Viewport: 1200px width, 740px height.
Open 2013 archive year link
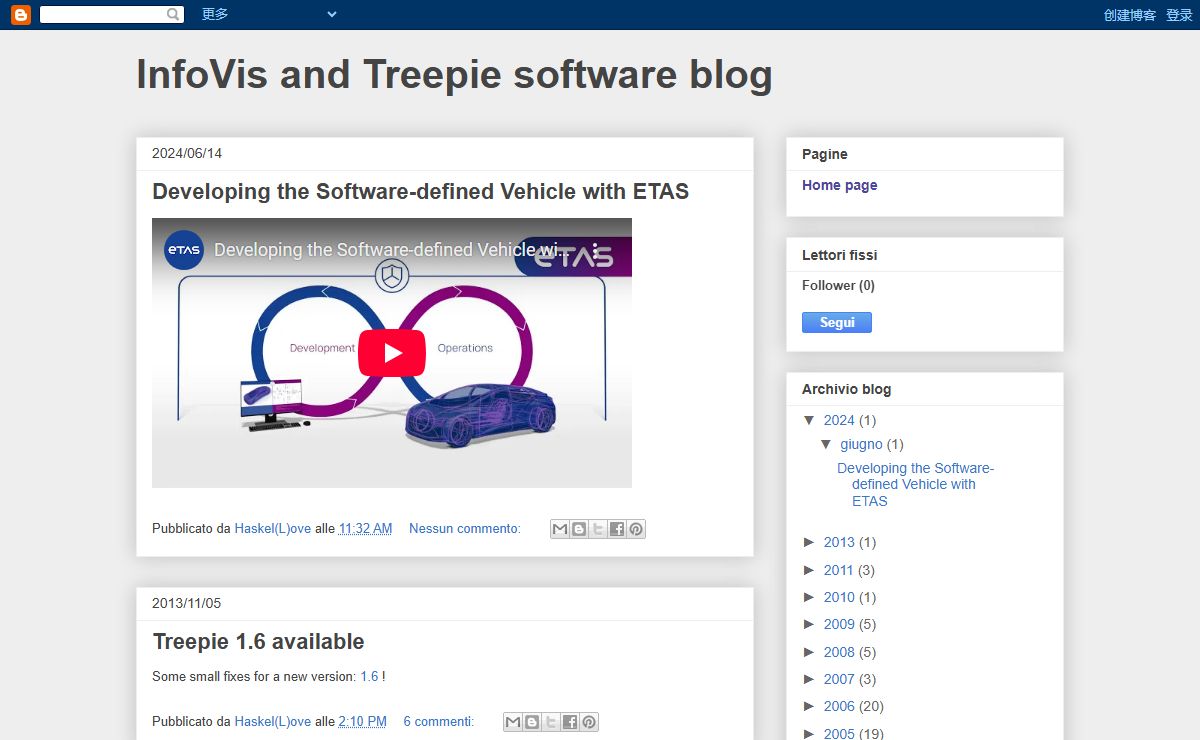point(839,542)
